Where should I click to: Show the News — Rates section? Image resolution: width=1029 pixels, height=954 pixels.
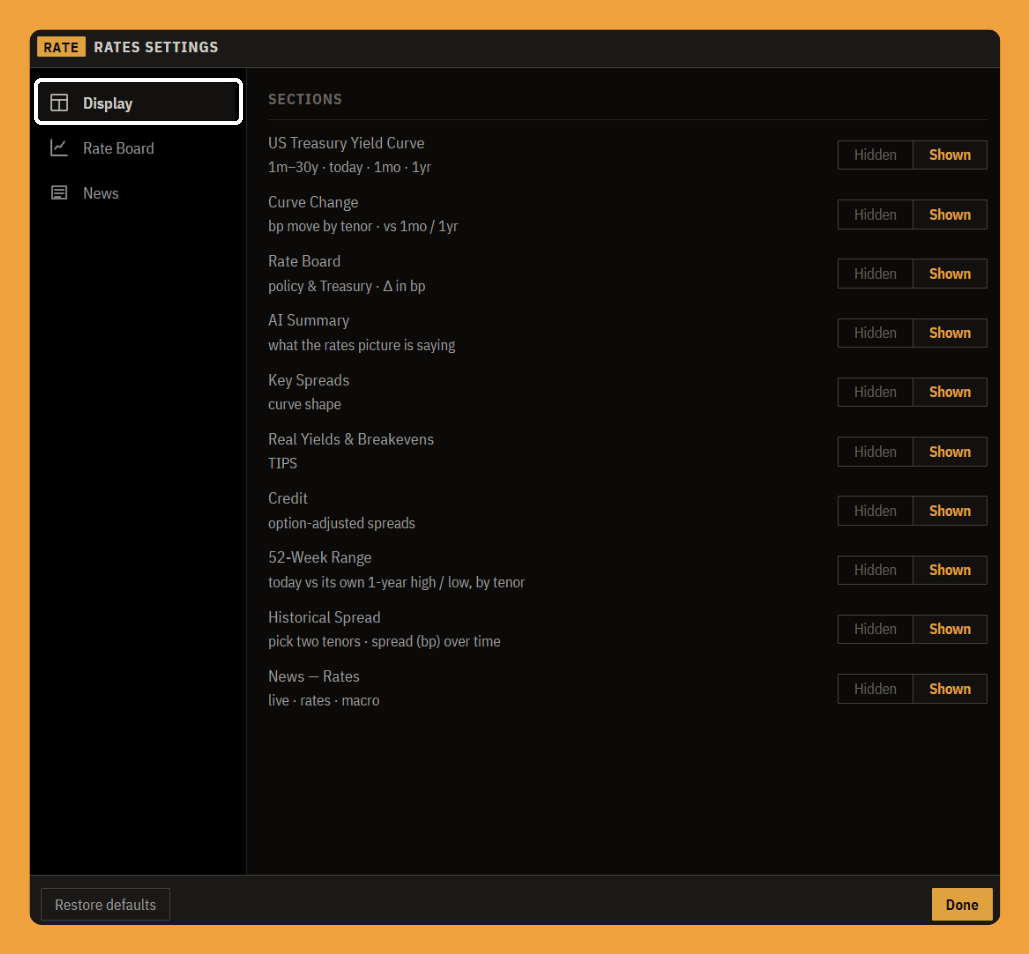pos(950,688)
